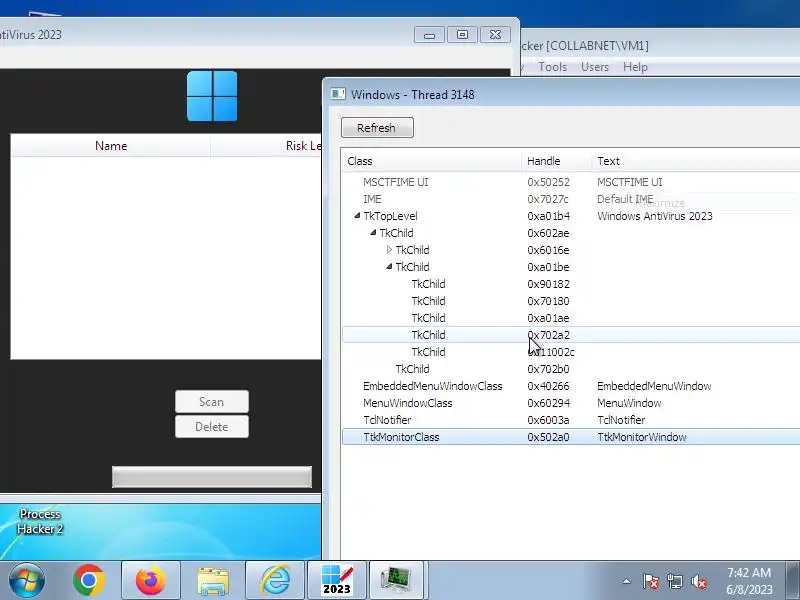Open the network tray icon

[x=674, y=581]
